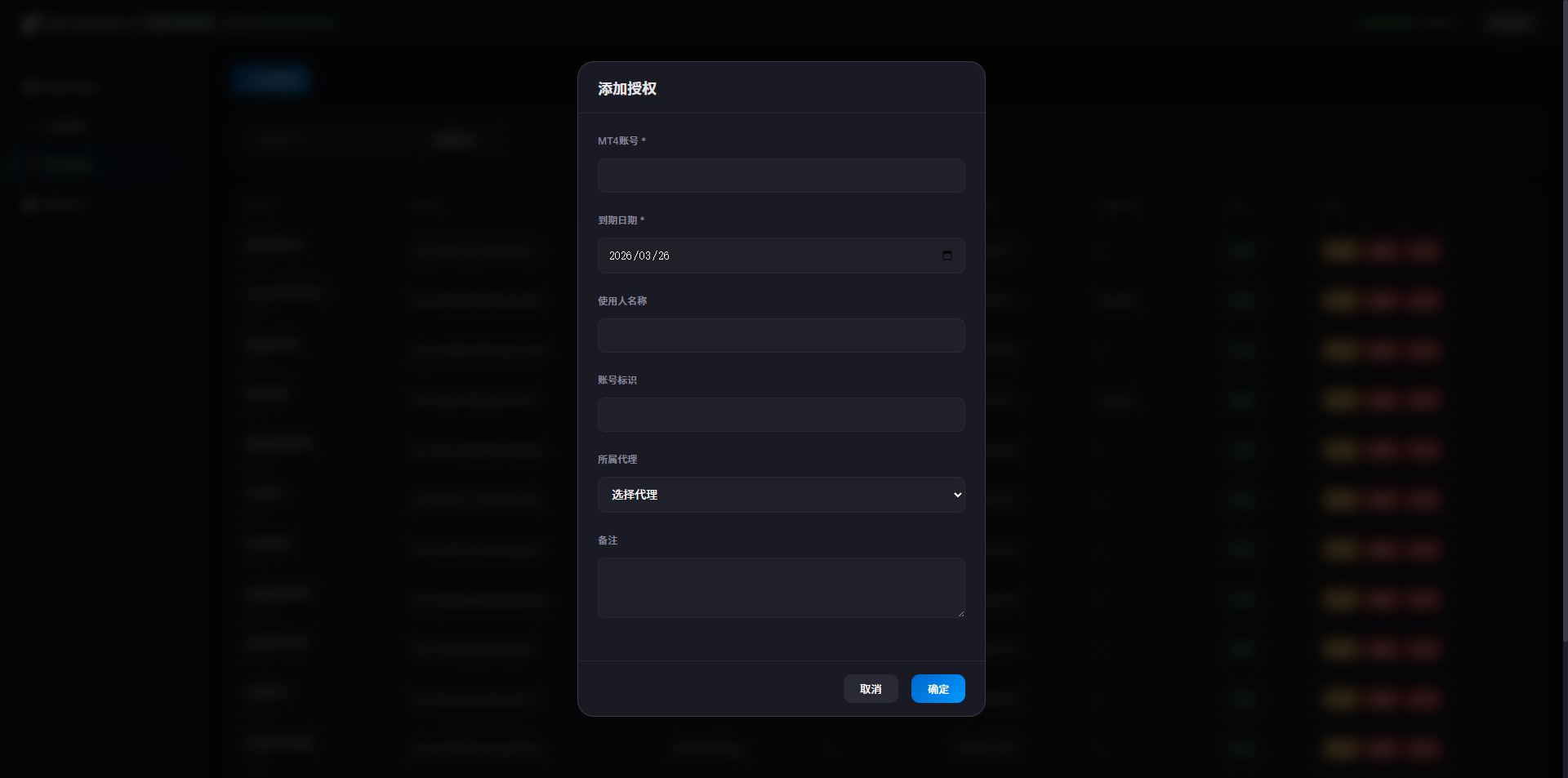The image size is (1568, 778).
Task: Click the MT4账号 field label
Action: [619, 141]
